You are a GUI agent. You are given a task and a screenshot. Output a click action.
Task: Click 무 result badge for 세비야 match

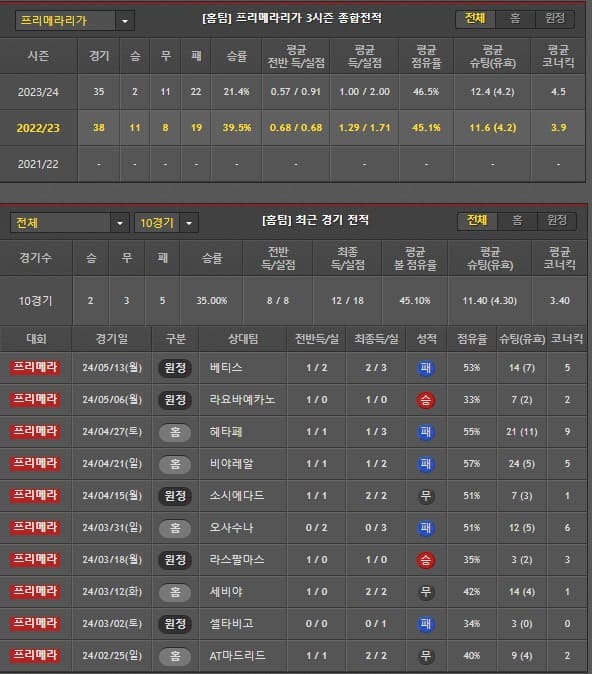pyautogui.click(x=426, y=592)
